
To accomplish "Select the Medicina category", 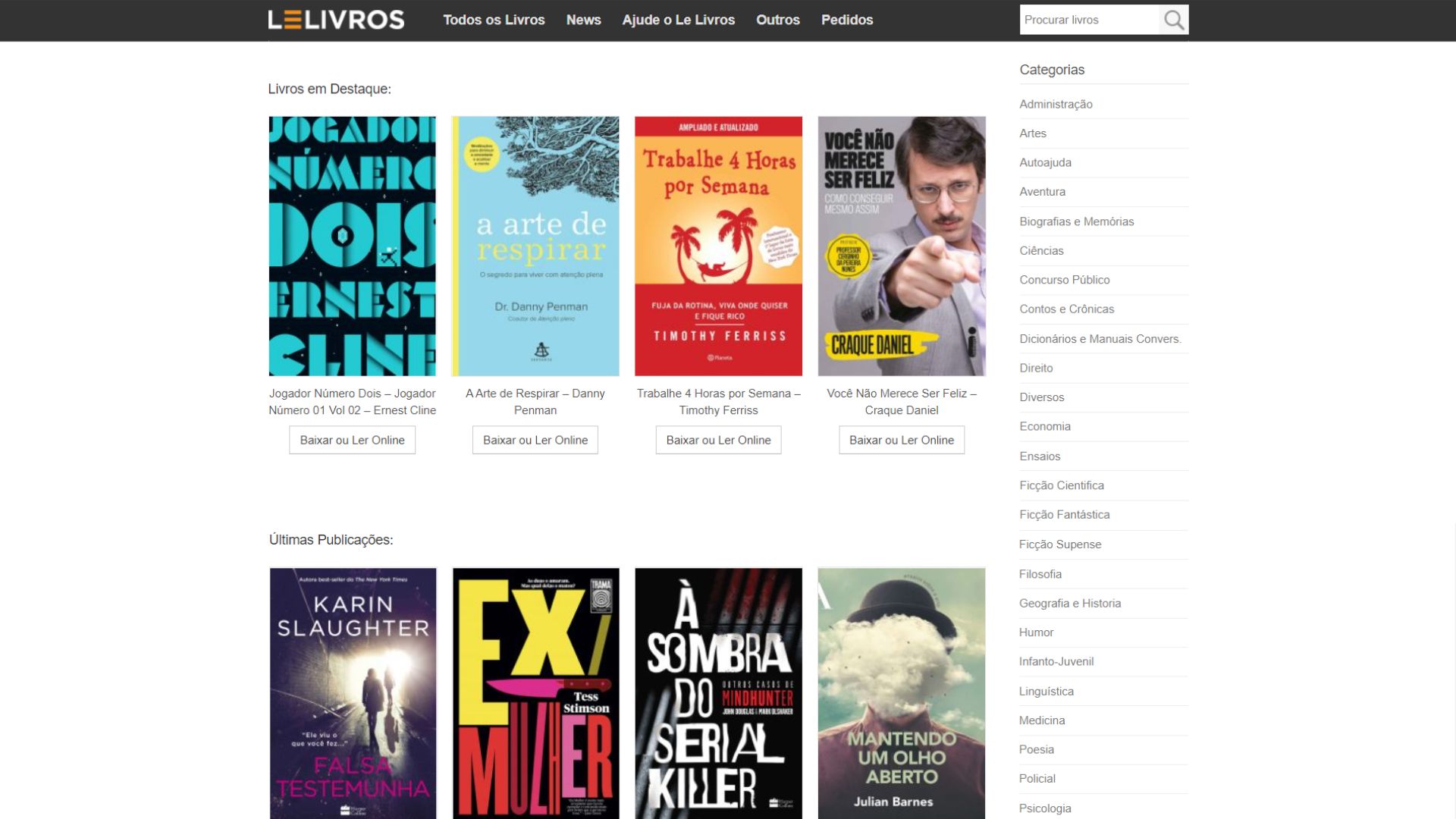I will [1042, 720].
